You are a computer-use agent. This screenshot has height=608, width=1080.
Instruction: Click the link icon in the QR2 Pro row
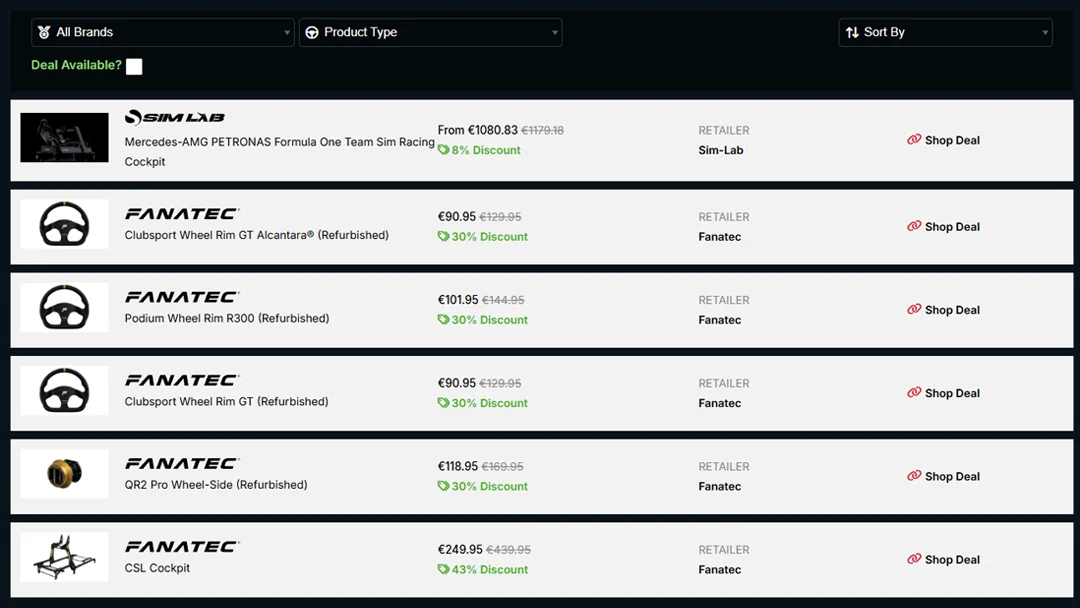tap(914, 476)
